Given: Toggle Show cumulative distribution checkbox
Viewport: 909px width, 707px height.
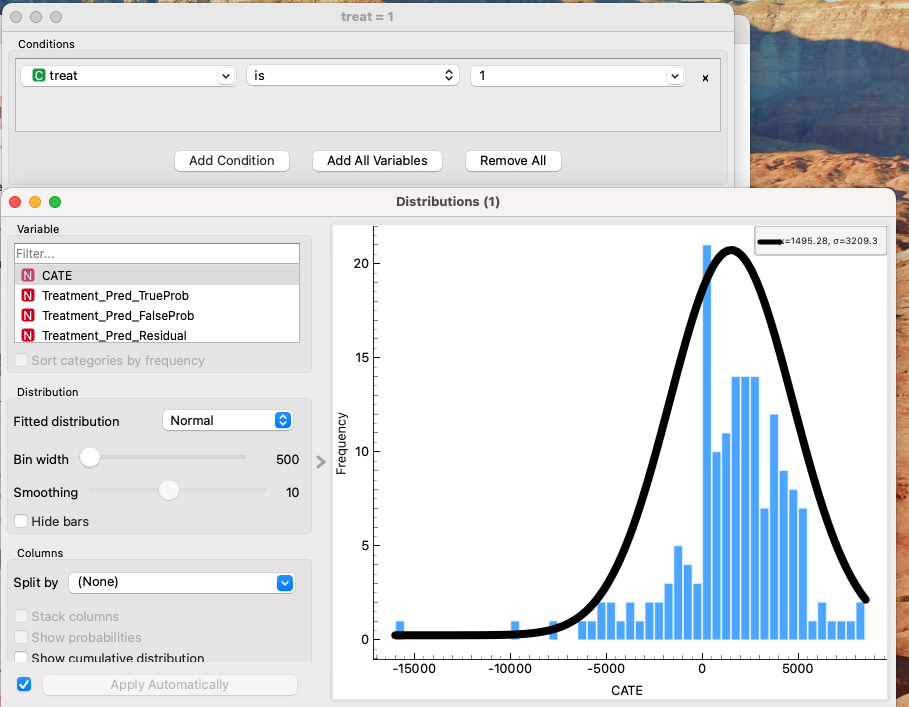Looking at the screenshot, I should pos(22,658).
